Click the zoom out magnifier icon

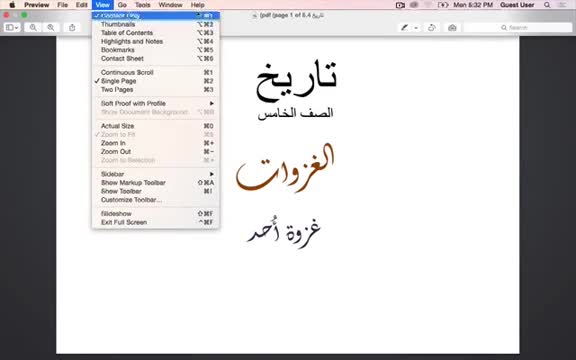point(33,28)
